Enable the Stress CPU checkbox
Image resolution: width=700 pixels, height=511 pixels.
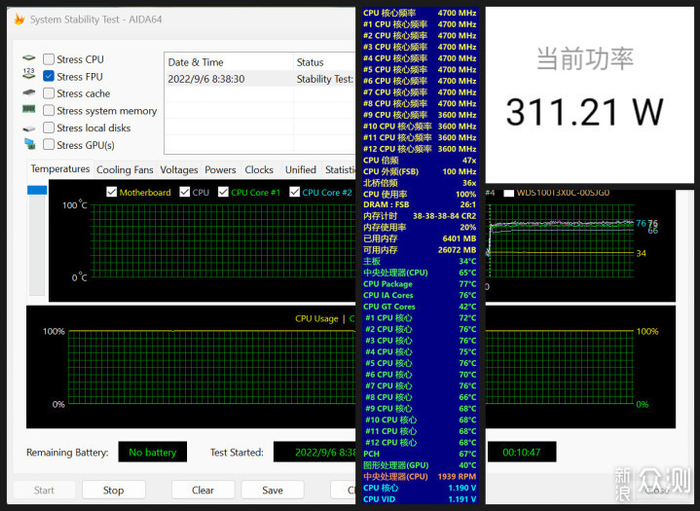[49, 59]
